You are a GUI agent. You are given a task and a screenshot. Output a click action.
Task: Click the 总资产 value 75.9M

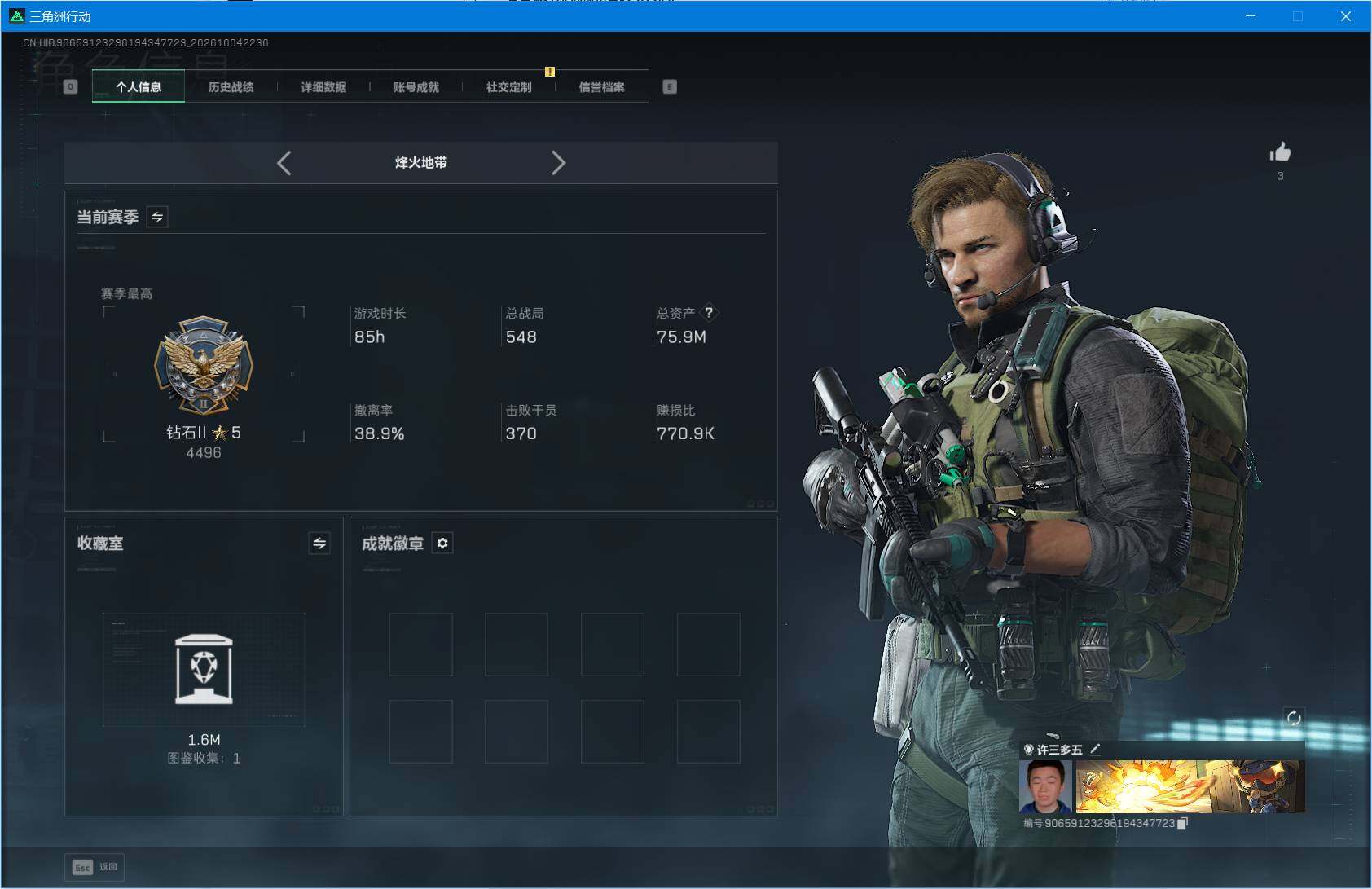click(681, 337)
